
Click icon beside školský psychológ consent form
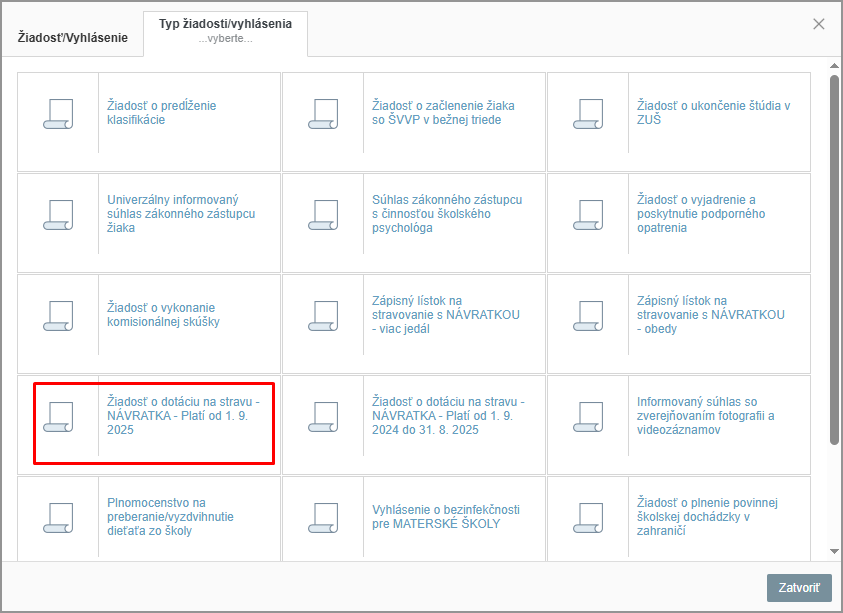tap(323, 214)
